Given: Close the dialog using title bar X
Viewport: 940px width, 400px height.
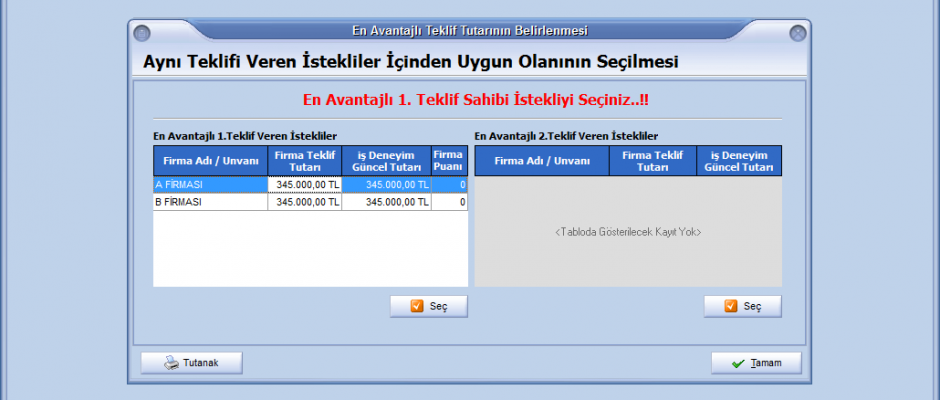Looking at the screenshot, I should coord(797,33).
